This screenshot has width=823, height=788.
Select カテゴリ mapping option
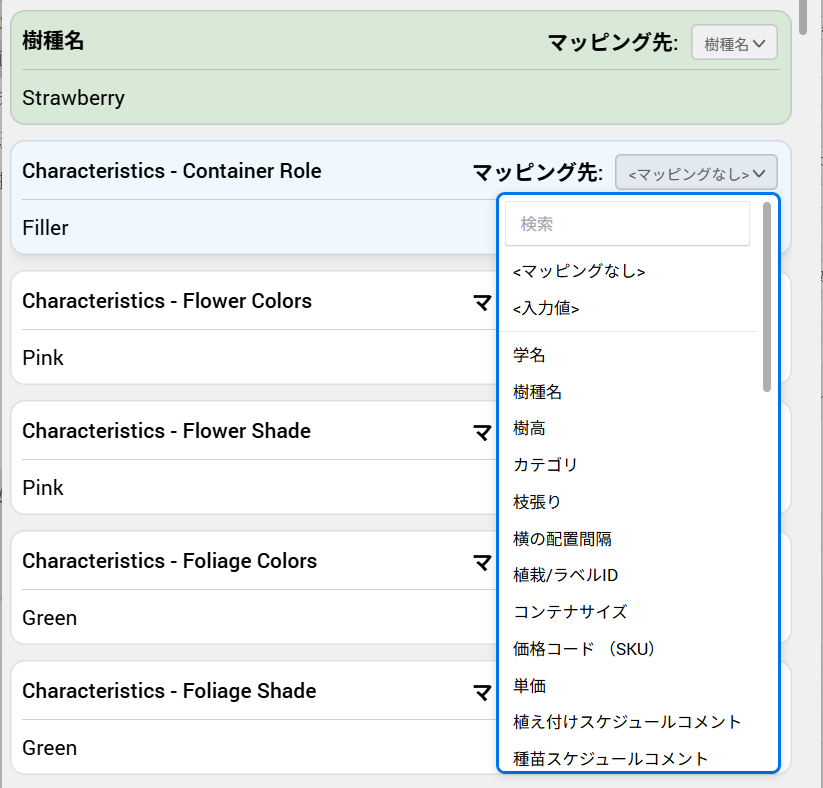tap(546, 465)
